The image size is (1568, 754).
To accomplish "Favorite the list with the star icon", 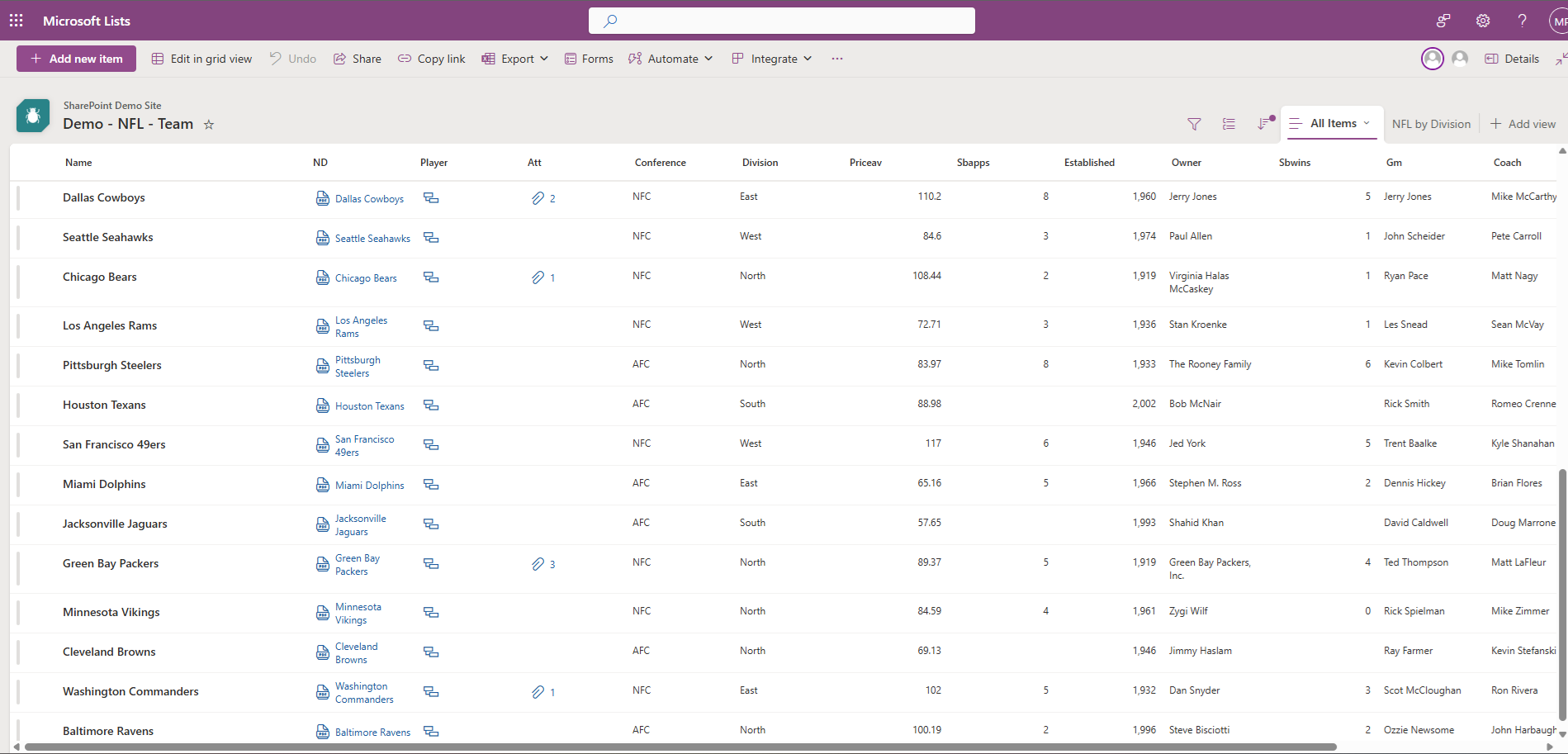I will tap(209, 125).
